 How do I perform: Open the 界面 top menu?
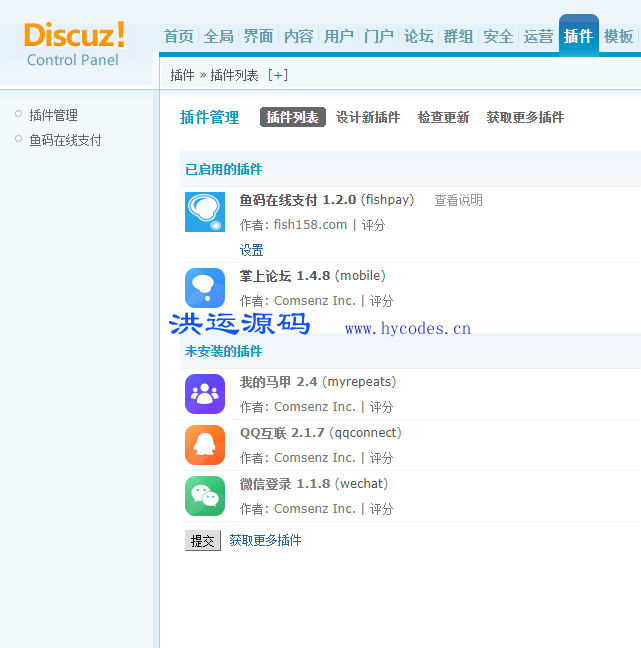[x=258, y=36]
